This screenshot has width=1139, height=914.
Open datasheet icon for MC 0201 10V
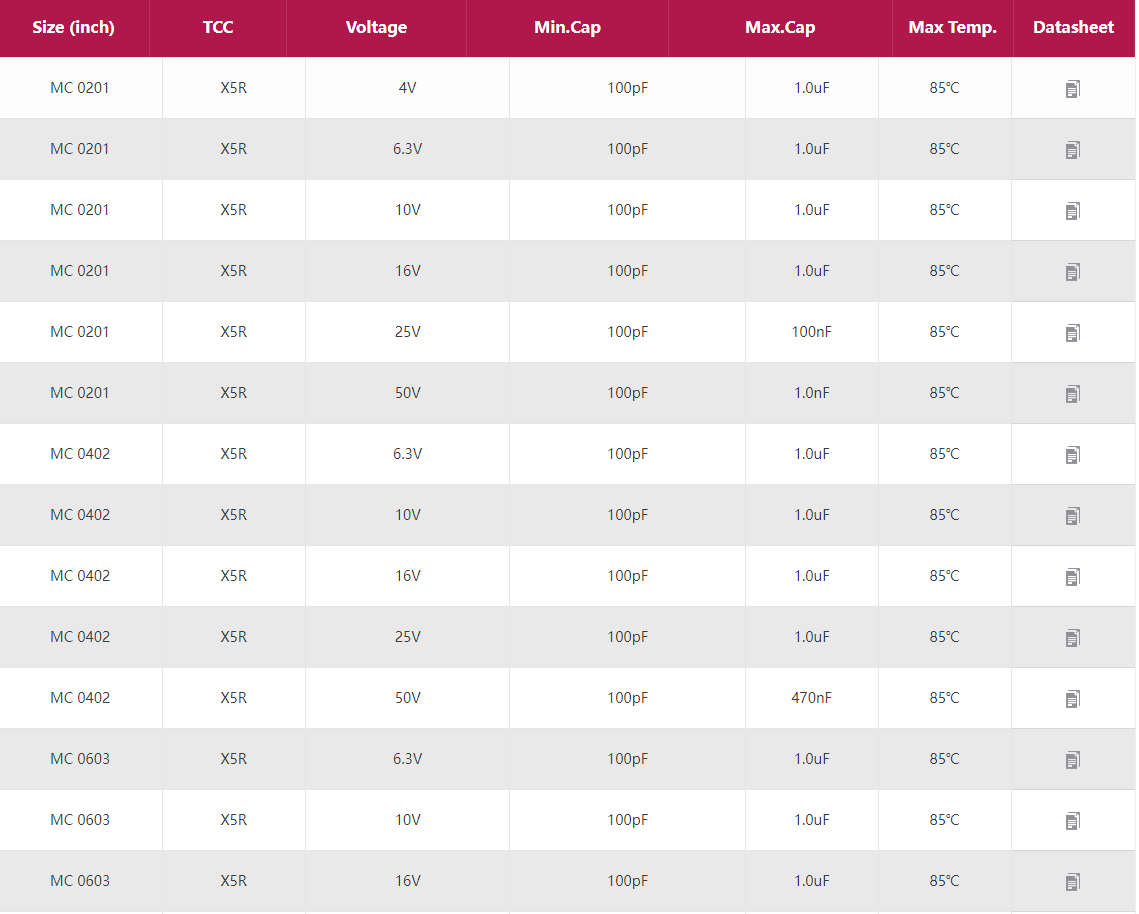(1072, 211)
